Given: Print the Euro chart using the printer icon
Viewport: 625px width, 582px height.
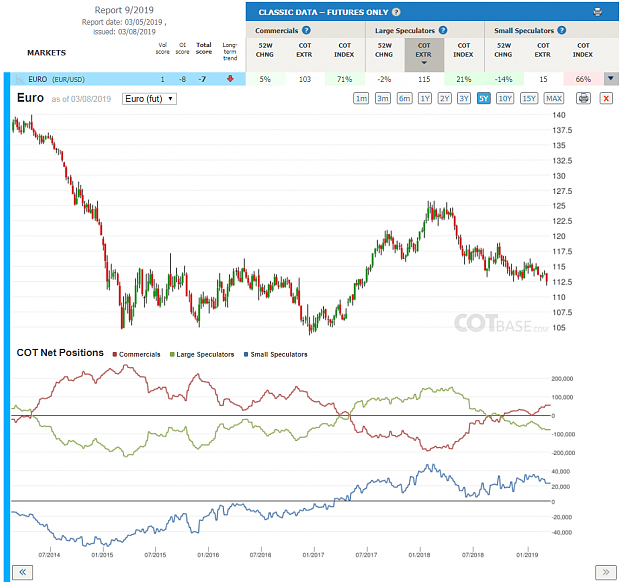Looking at the screenshot, I should coord(583,98).
